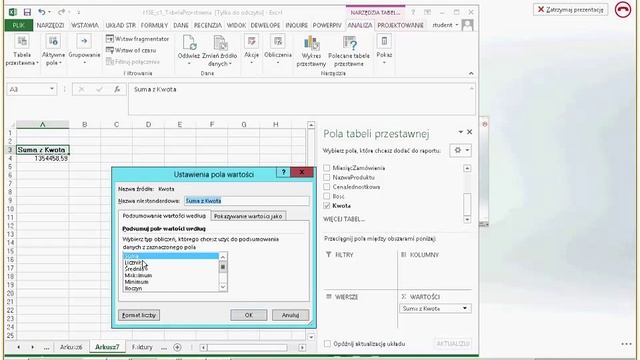Select cell A3 Suma z Kwota
Image resolution: width=640 pixels, height=360 pixels.
coord(42,150)
